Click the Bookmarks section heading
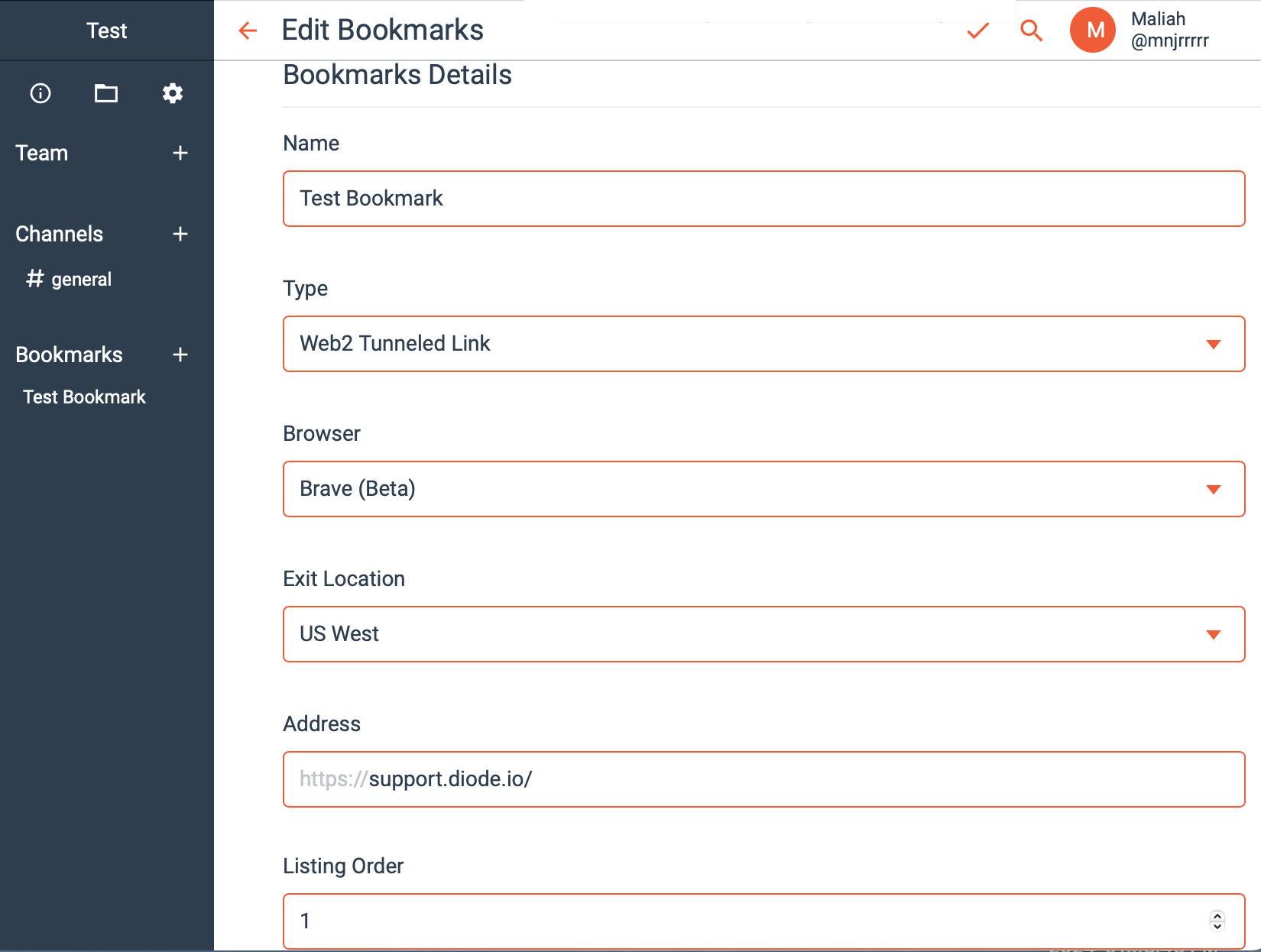 [69, 355]
